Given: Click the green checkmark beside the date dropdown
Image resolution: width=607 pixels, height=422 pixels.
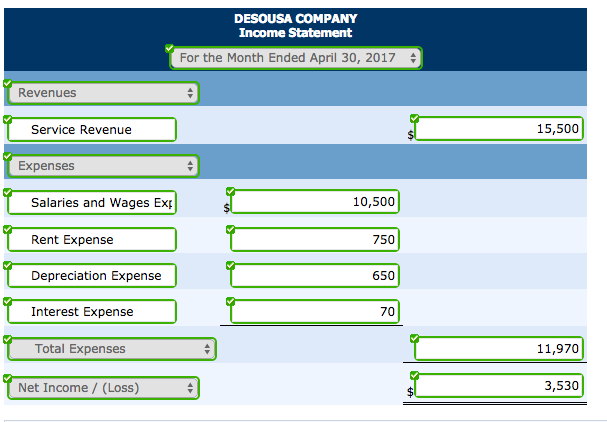Looking at the screenshot, I should [170, 48].
